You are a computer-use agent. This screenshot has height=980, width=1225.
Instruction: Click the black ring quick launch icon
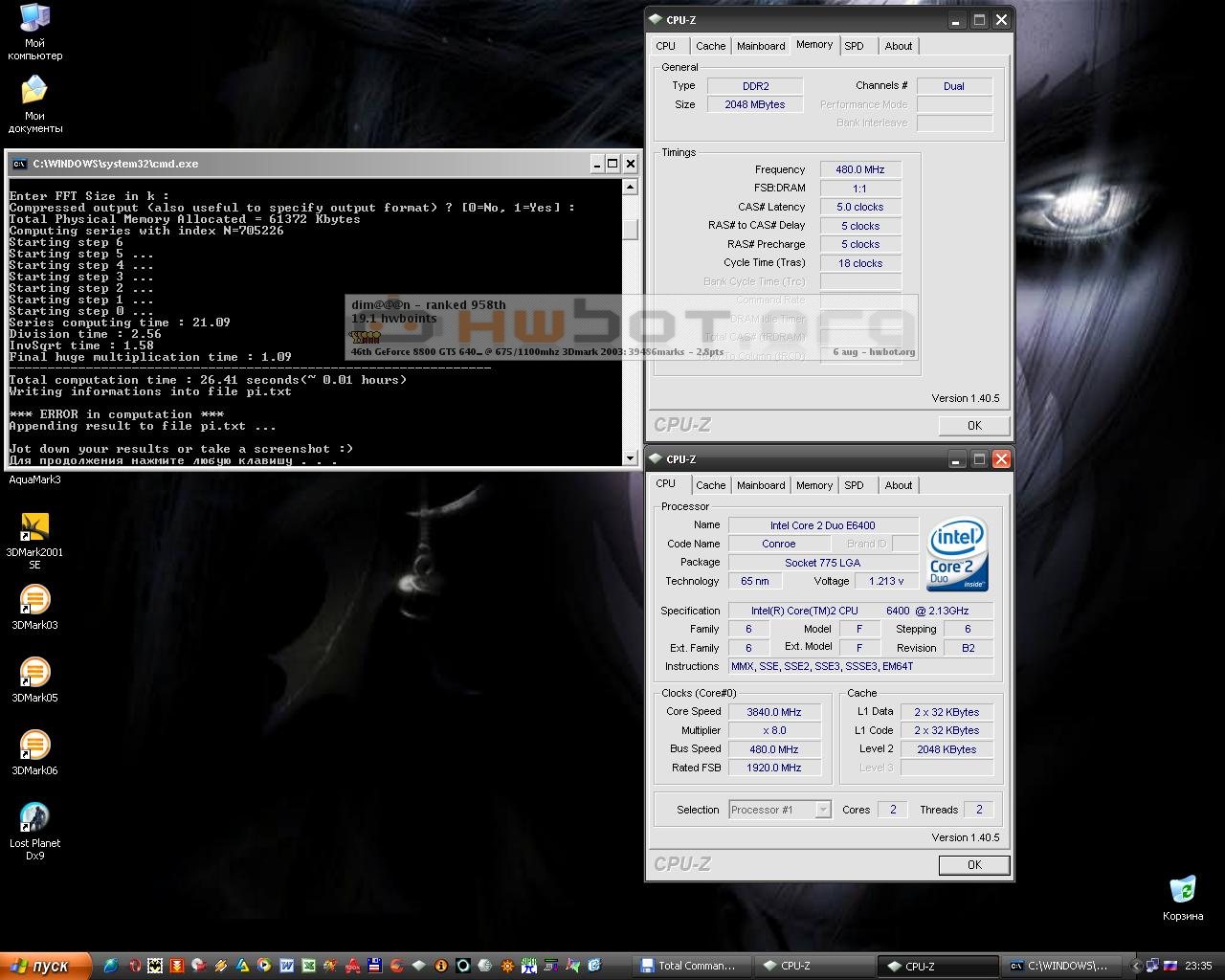462,966
